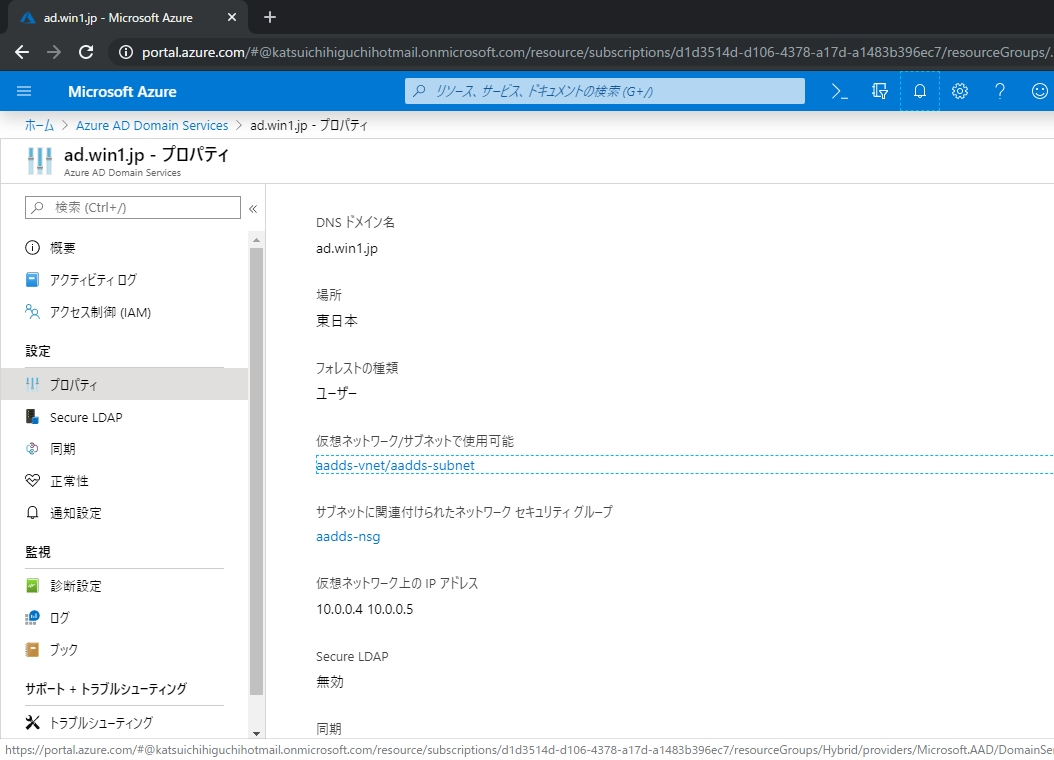
Task: Open the Directory + subscription filter icon
Action: click(x=879, y=91)
